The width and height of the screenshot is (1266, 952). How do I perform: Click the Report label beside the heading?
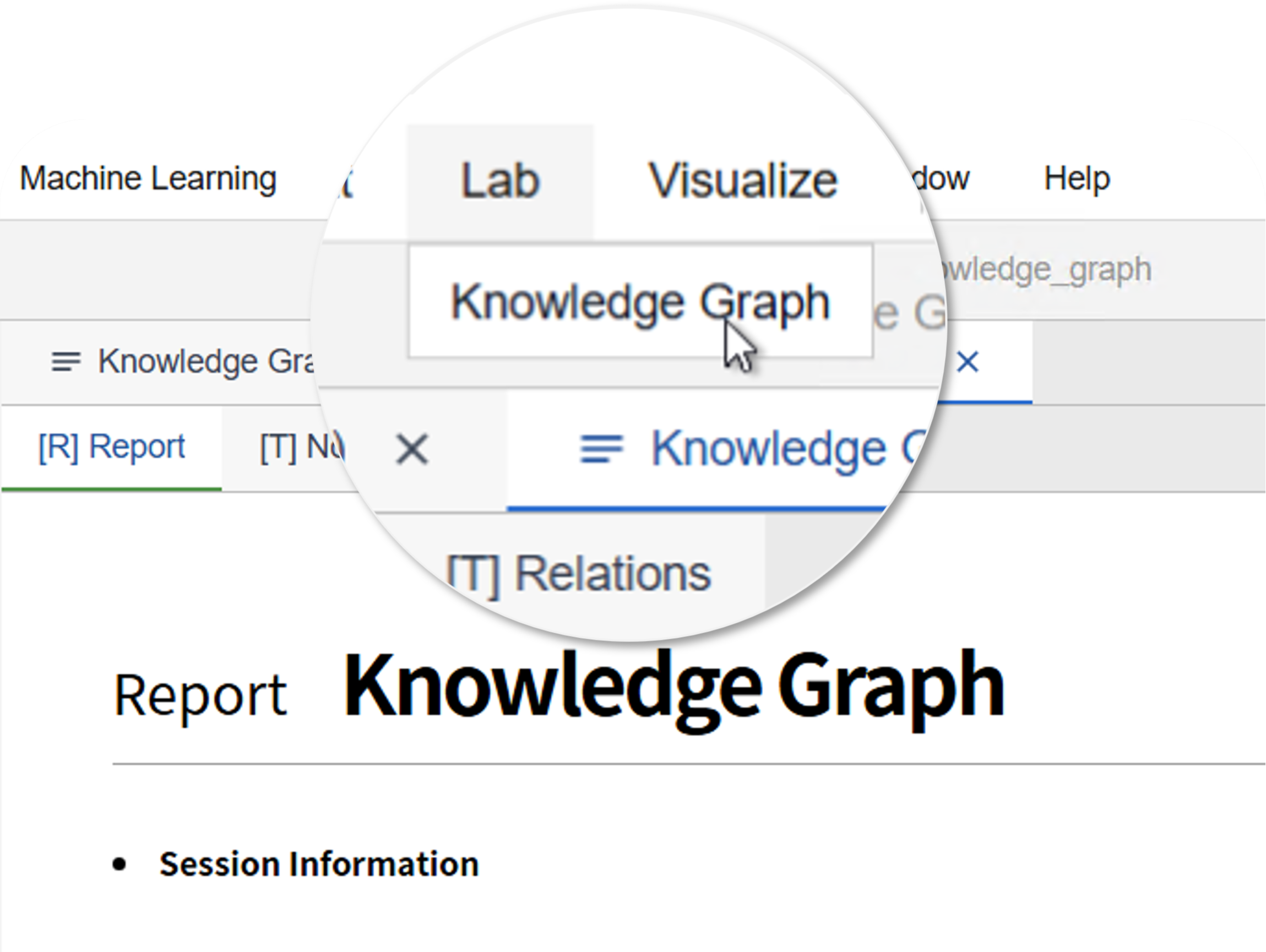point(200,694)
